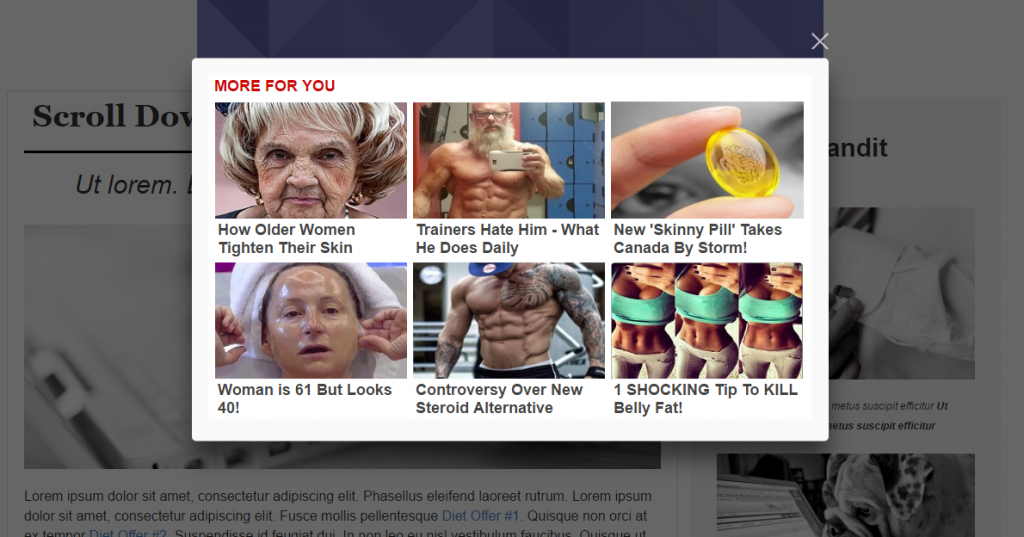Open "Controversy Over New Steroid Alternative" link
The width and height of the screenshot is (1024, 537).
tap(499, 399)
